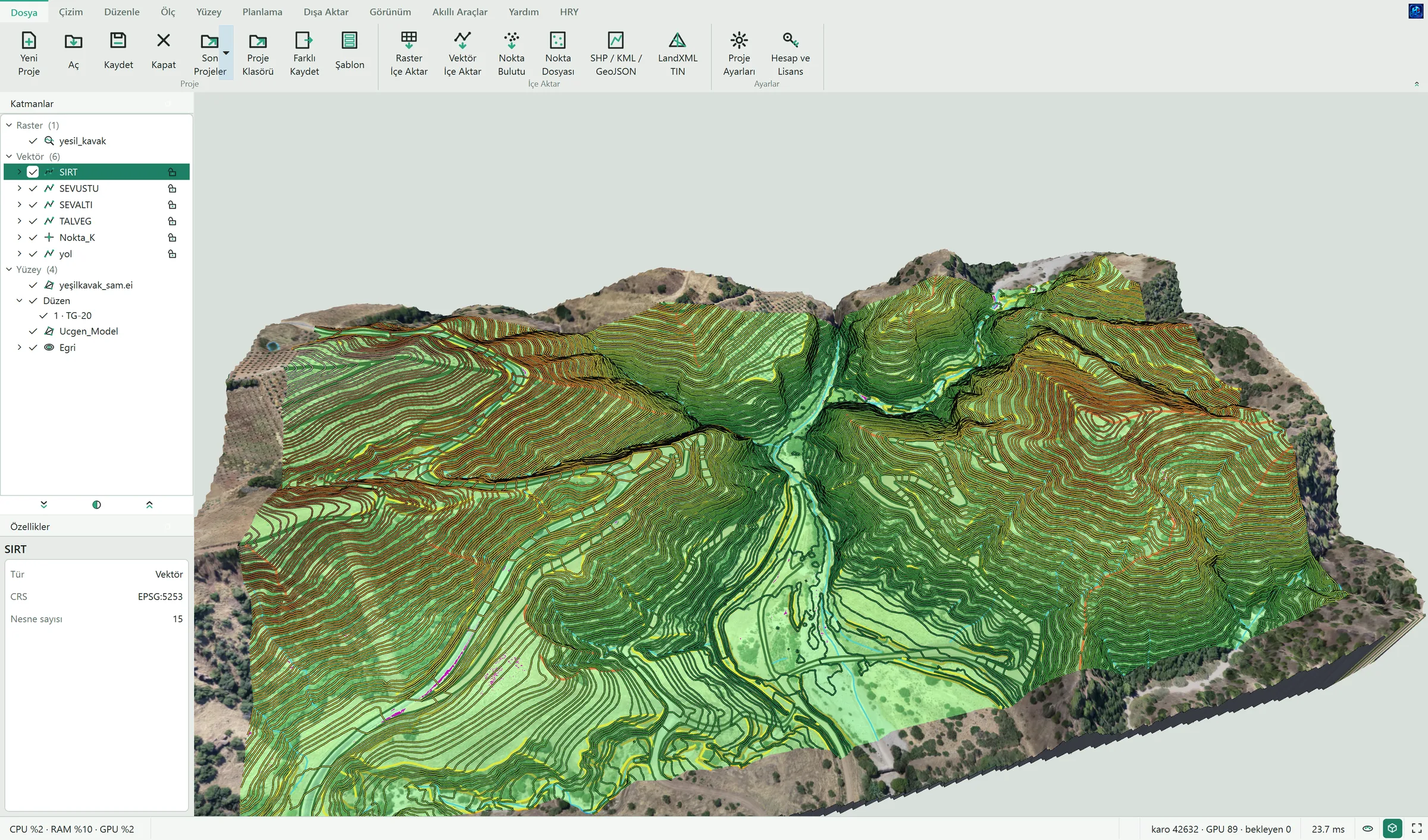
Task: Import a raster with Raster İçe Aktar
Action: 409,54
